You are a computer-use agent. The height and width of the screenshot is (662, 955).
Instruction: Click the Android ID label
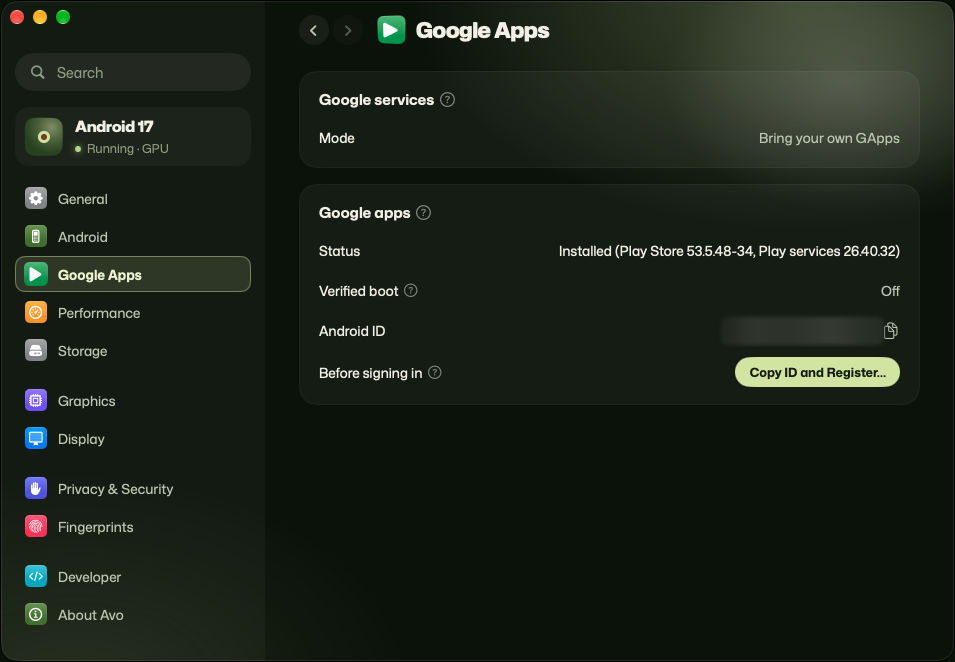click(x=352, y=331)
